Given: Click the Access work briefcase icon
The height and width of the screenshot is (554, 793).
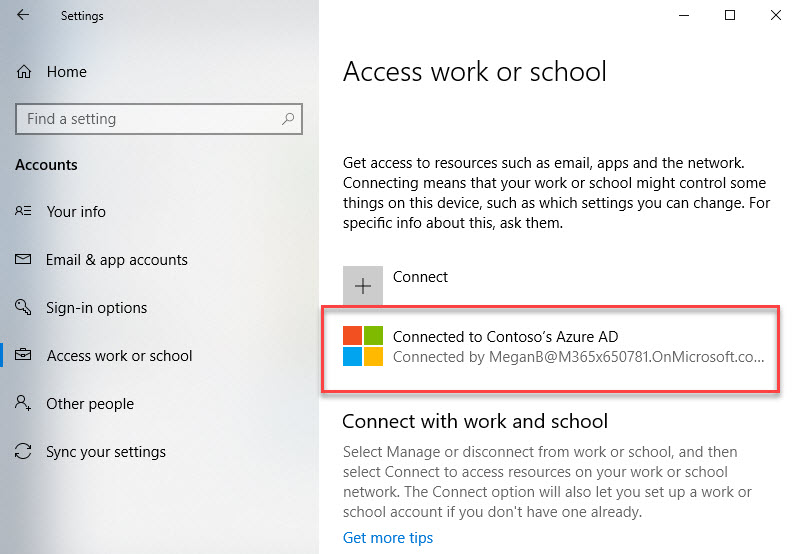Looking at the screenshot, I should [x=23, y=355].
